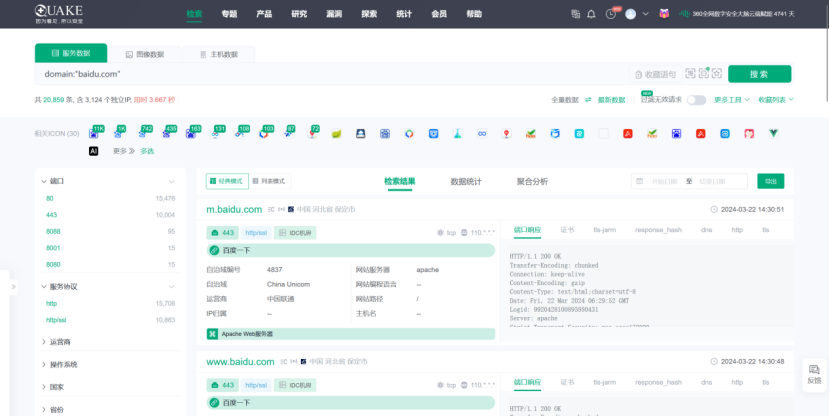The image size is (830, 416).
Task: Select the related favicon with the 131 badge
Action: click(x=215, y=134)
